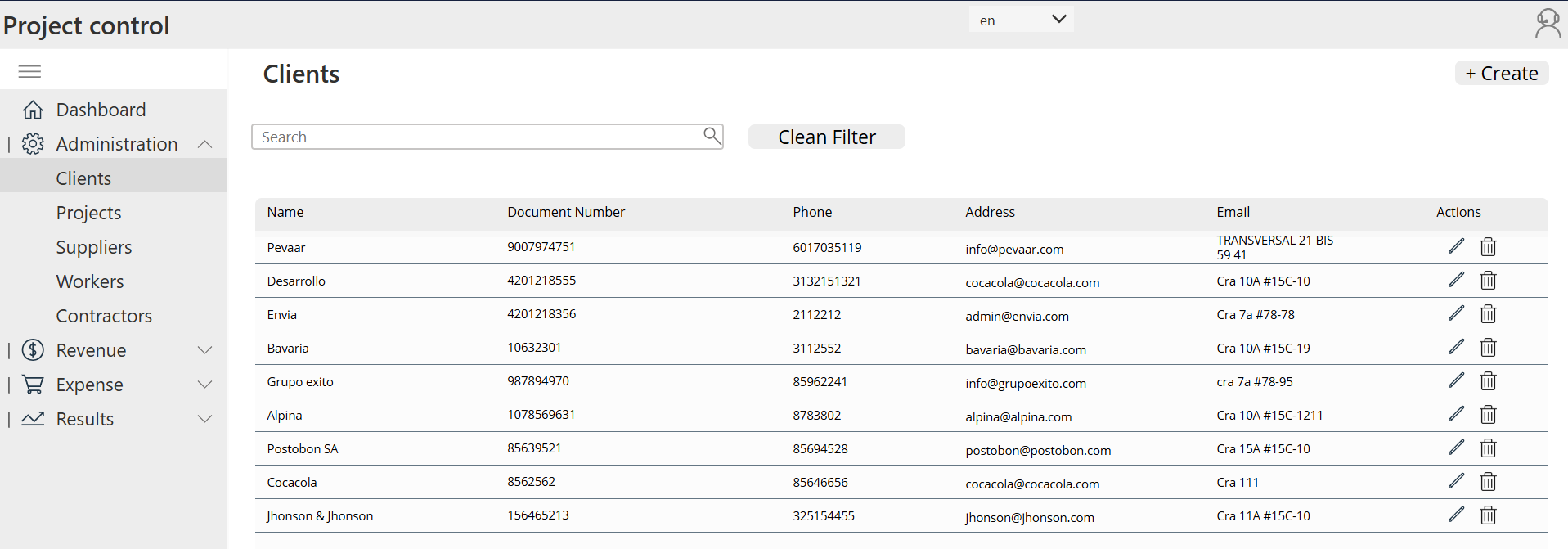The image size is (1568, 549).
Task: Edit the Postobon SA client
Action: pos(1456,448)
